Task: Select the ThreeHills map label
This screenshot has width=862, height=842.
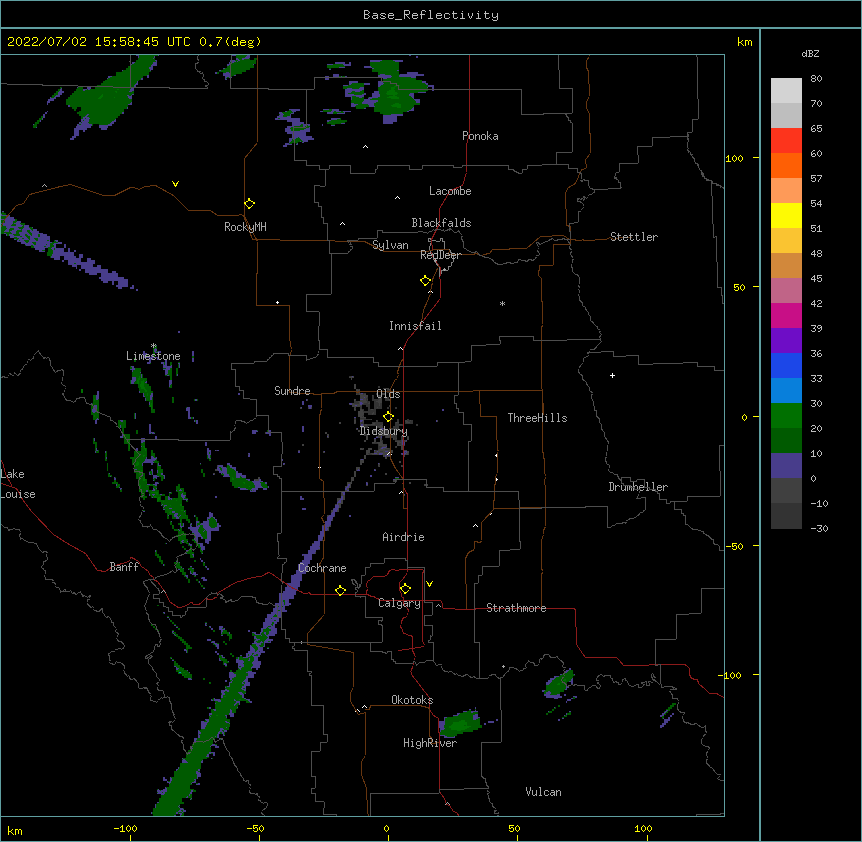Action: coord(537,418)
